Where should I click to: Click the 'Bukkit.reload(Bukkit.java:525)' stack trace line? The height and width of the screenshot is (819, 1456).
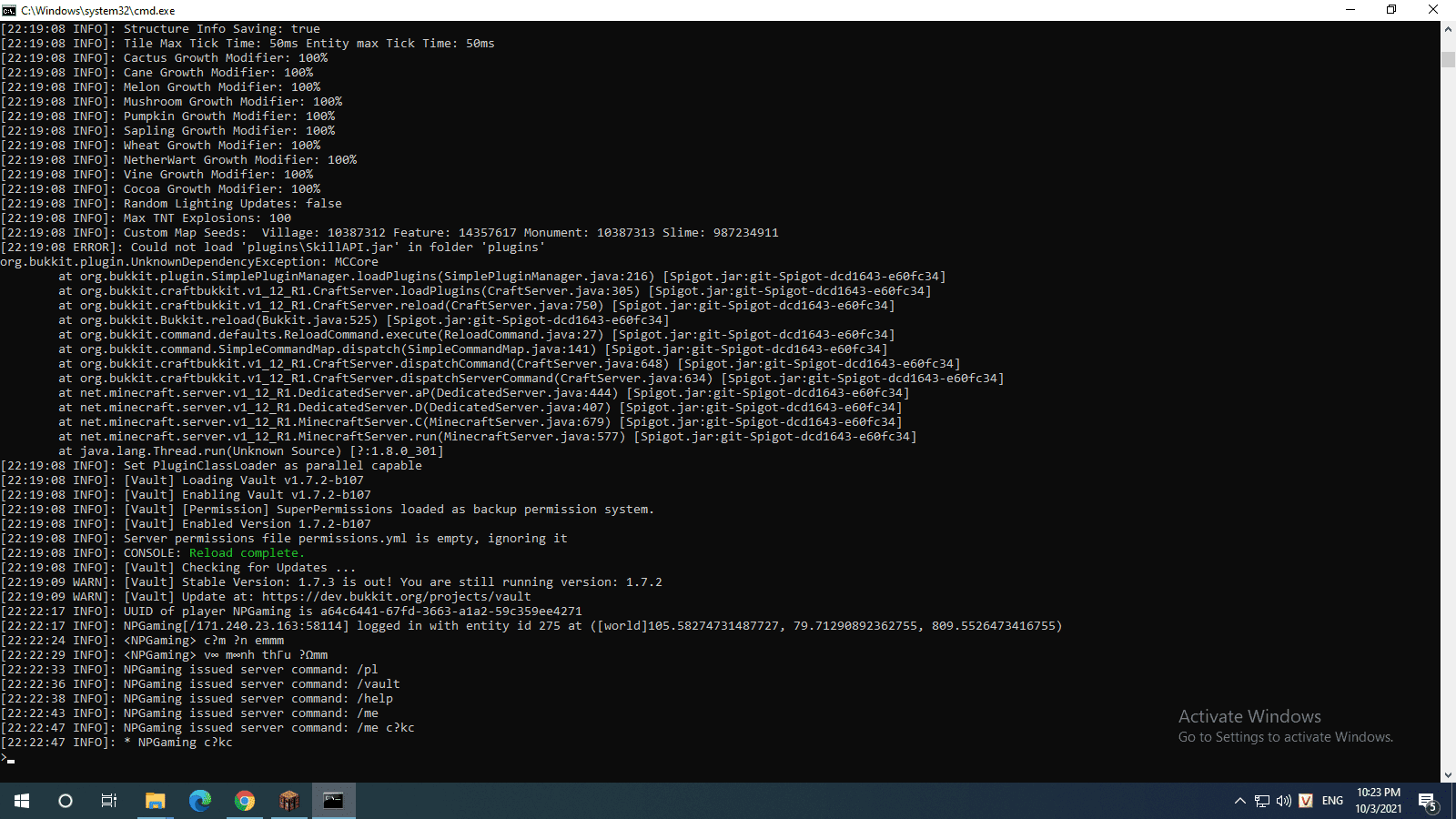point(364,320)
